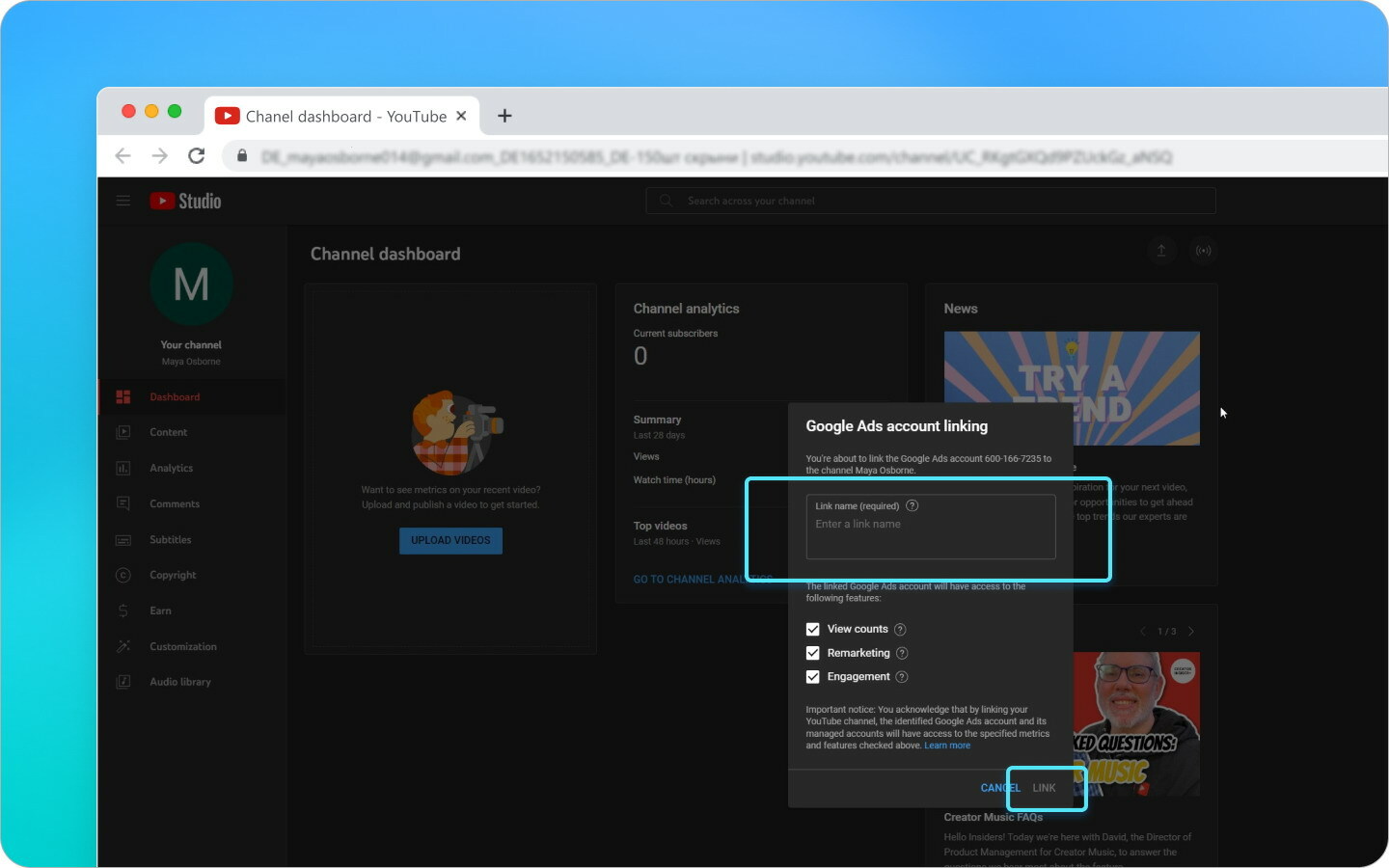Screen dimensions: 1389x868
Task: Click the CANCEL button
Action: [1000, 788]
